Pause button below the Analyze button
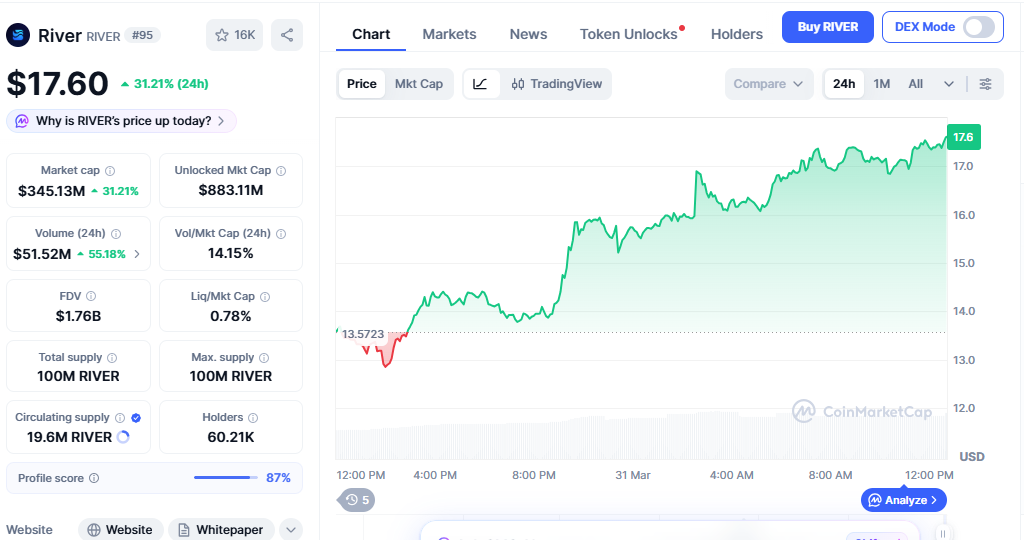 [942, 533]
